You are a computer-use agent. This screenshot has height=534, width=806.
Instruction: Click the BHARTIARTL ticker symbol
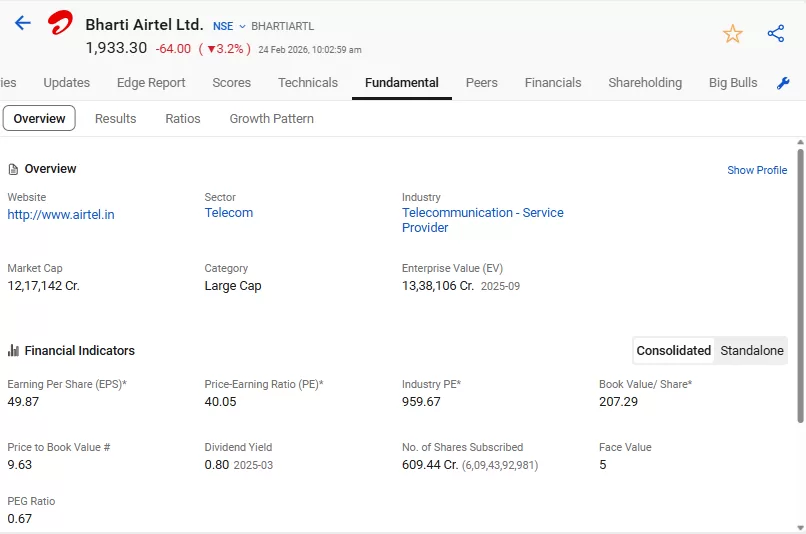(x=282, y=26)
